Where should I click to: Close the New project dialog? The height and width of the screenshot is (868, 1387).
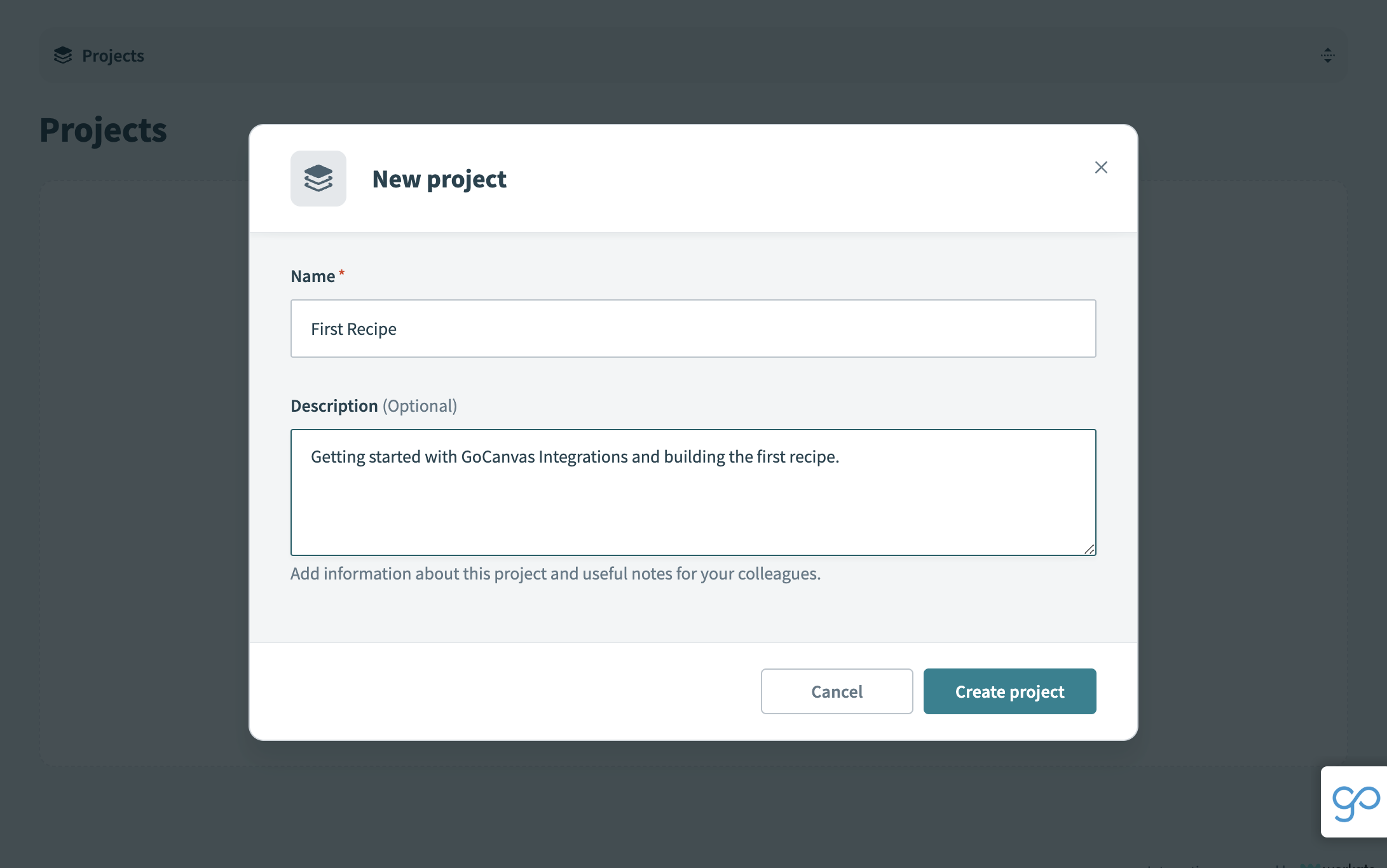1101,167
